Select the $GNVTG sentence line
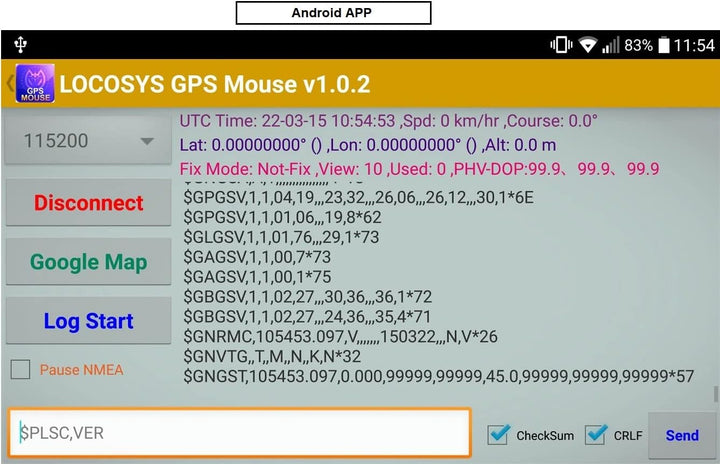This screenshot has width=720, height=464. pos(272,356)
